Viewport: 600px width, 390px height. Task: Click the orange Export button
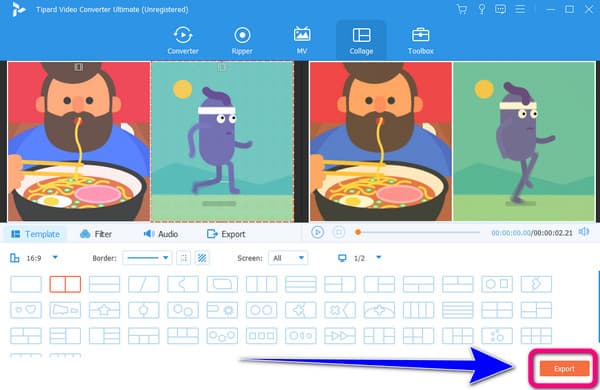click(564, 369)
